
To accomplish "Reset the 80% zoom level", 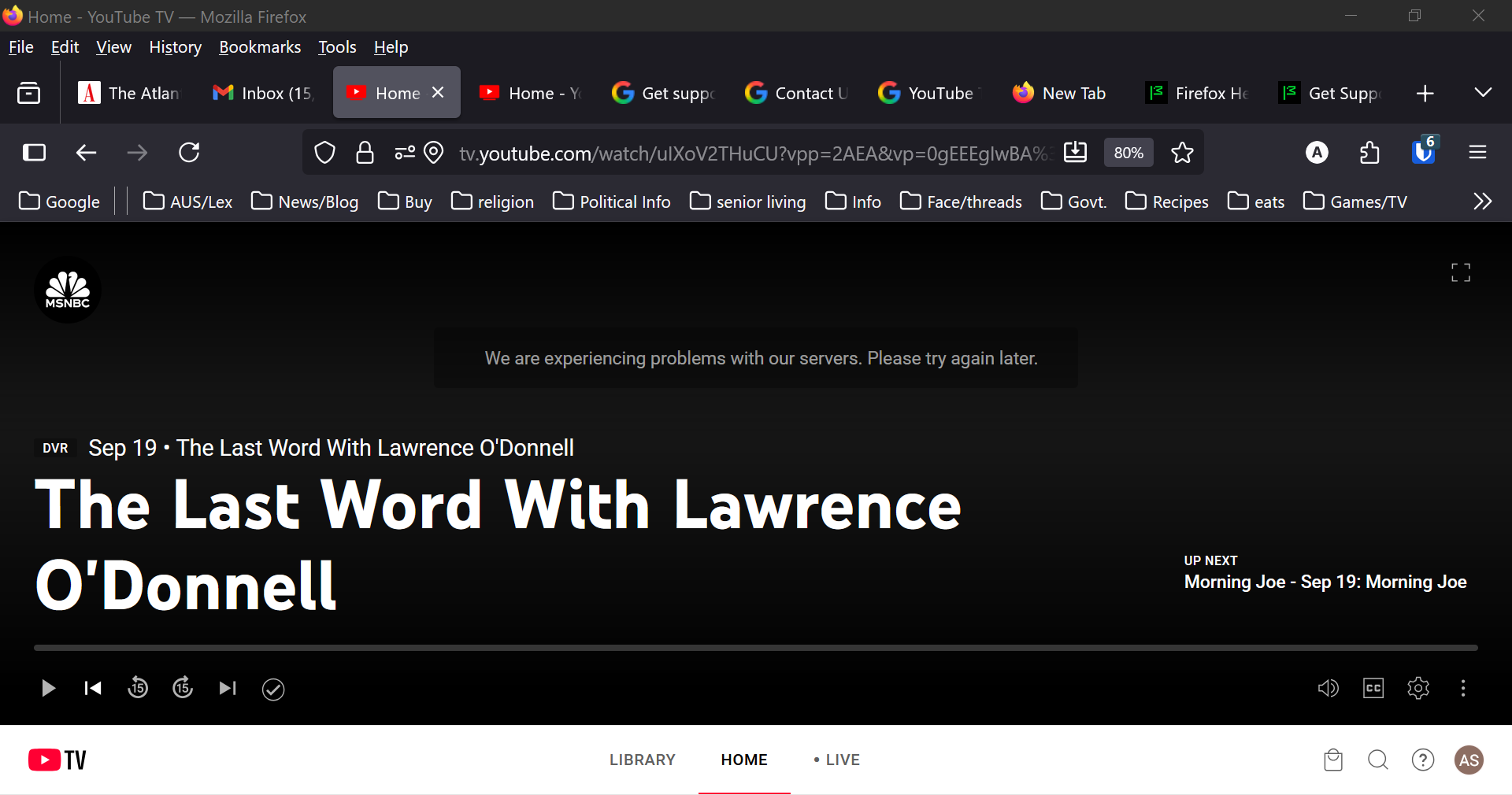I will 1128,153.
